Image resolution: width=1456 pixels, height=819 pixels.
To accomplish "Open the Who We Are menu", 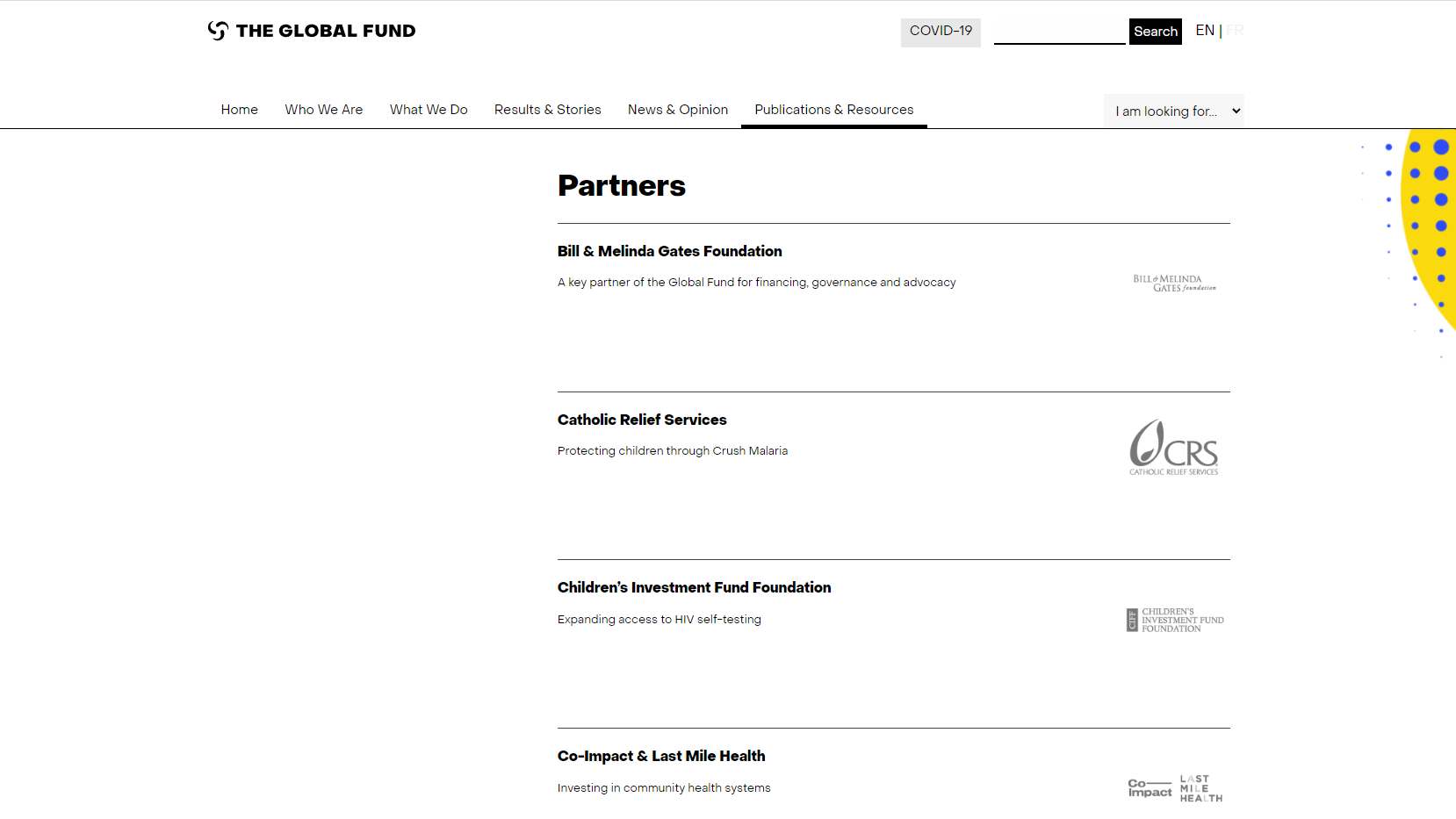I will 323,110.
